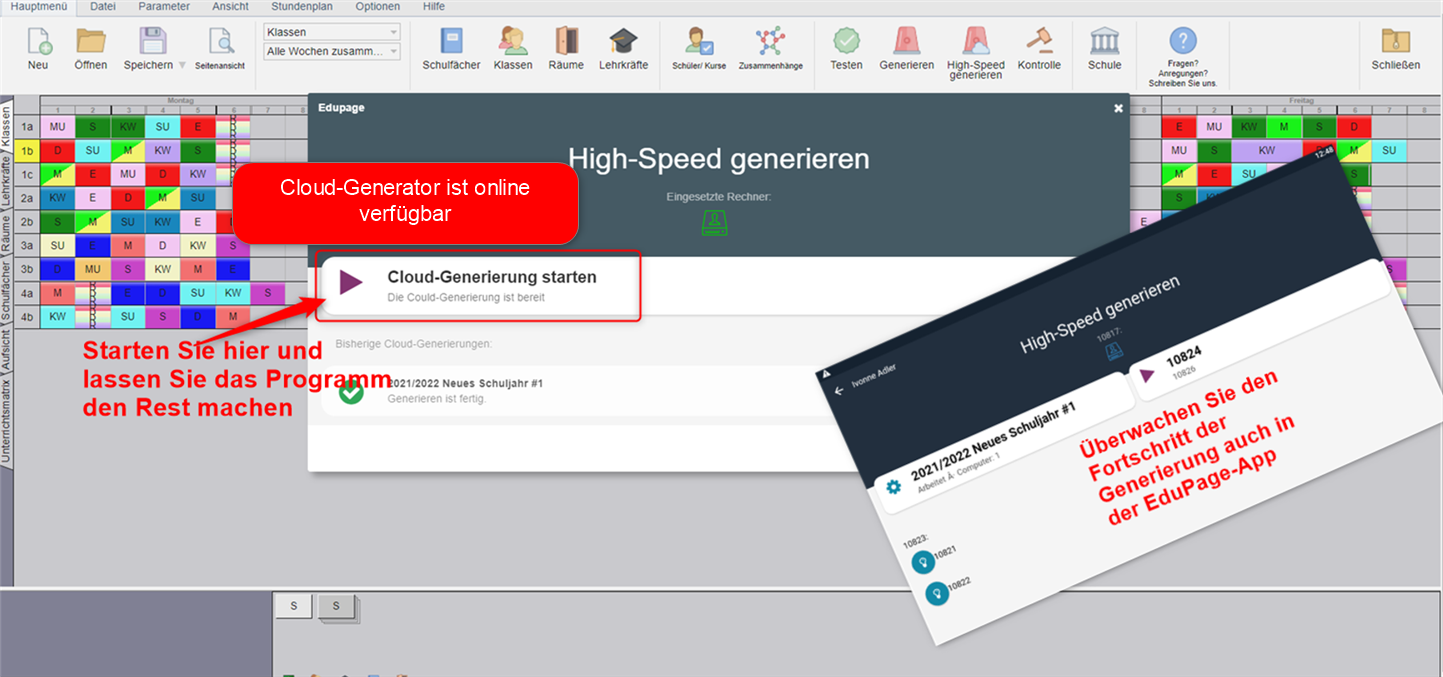The width and height of the screenshot is (1443, 677).
Task: Open the Datei menu
Action: (x=102, y=7)
